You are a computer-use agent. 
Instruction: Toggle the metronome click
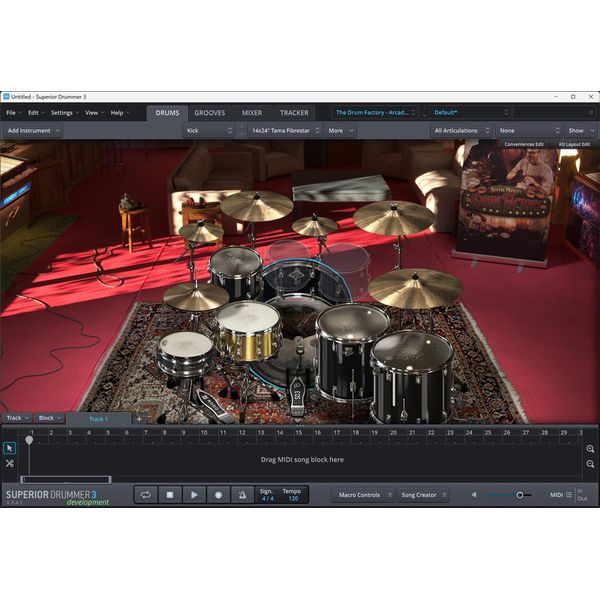(242, 495)
